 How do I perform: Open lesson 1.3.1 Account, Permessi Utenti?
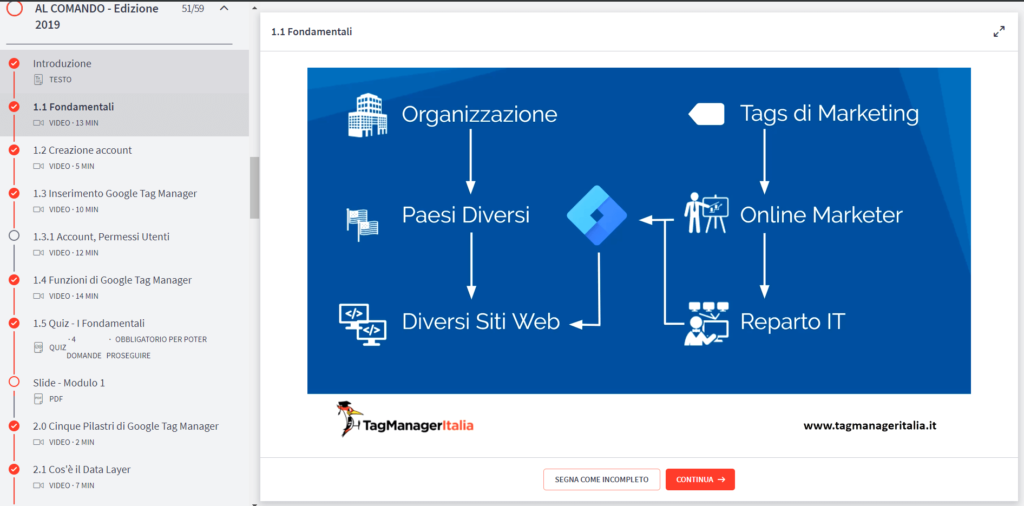click(x=101, y=236)
